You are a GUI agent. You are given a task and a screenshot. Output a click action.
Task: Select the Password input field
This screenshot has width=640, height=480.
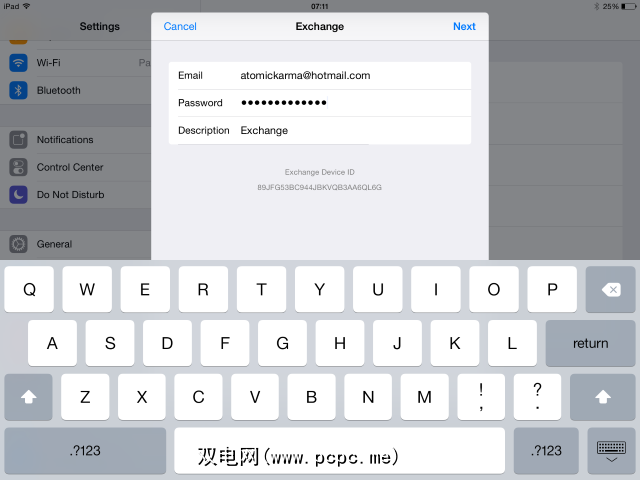coord(320,103)
